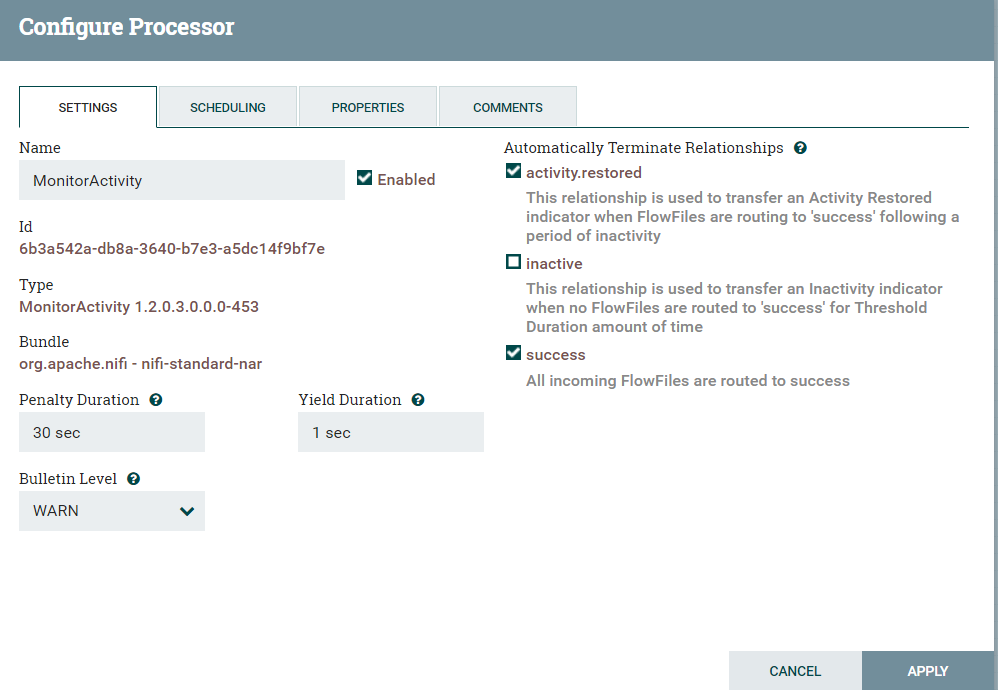
Task: Open help for Automatically Terminate Relationships
Action: coord(800,148)
